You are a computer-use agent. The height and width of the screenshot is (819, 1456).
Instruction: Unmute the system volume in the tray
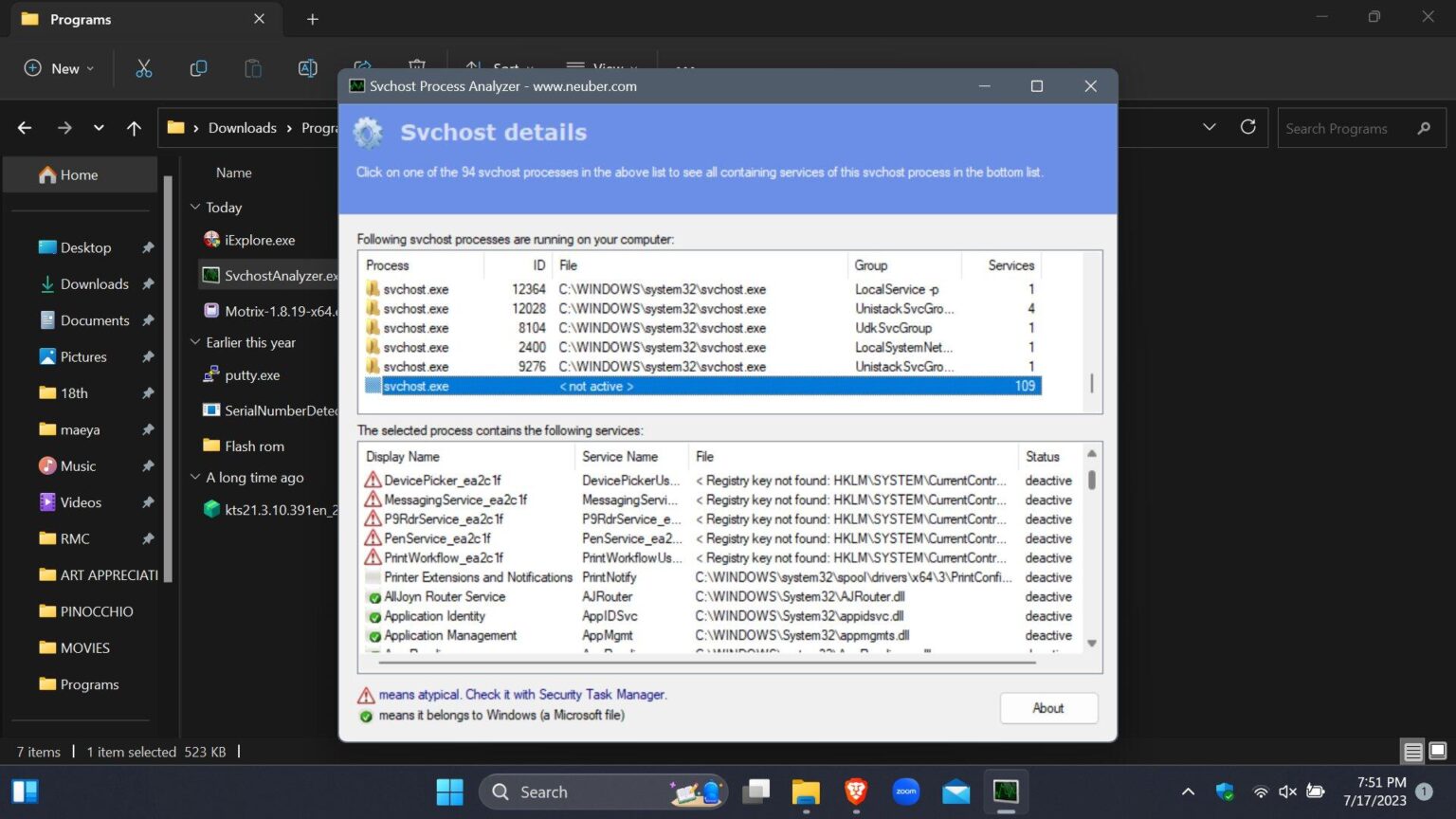click(1285, 791)
